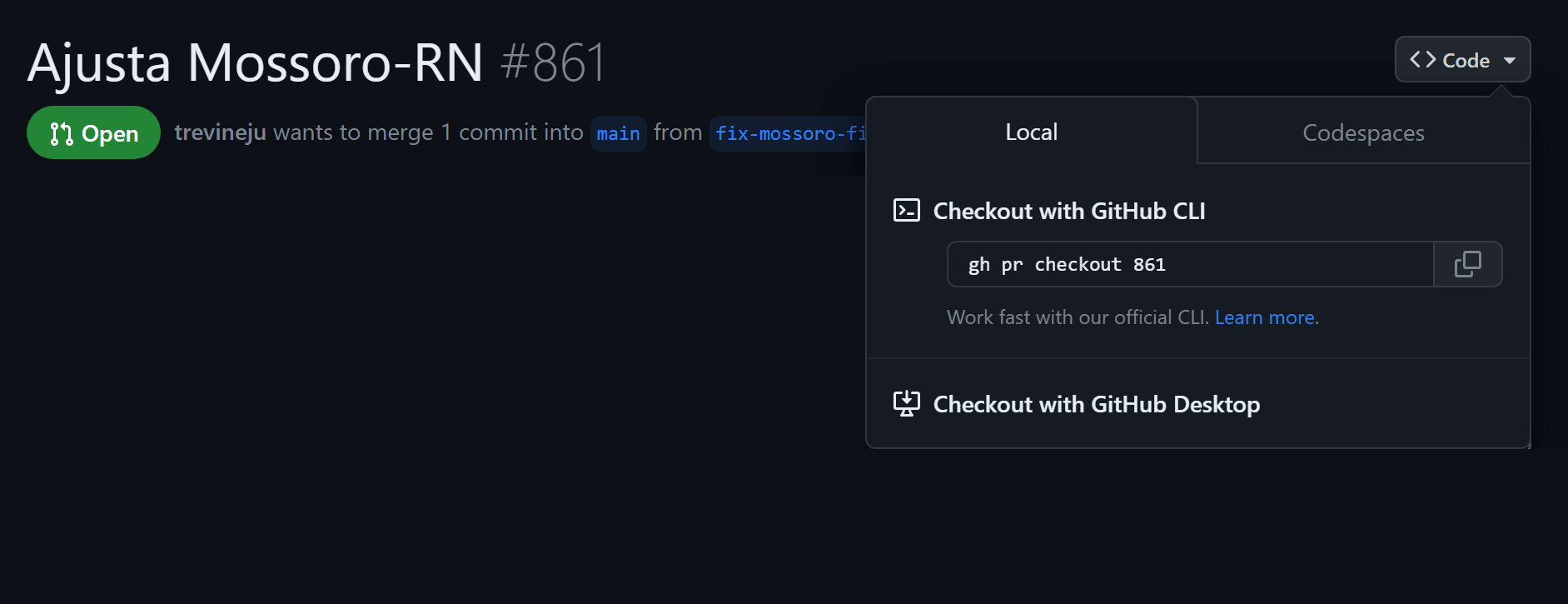Copy the gh pr checkout command
This screenshot has height=604, width=1568.
coord(1468,264)
